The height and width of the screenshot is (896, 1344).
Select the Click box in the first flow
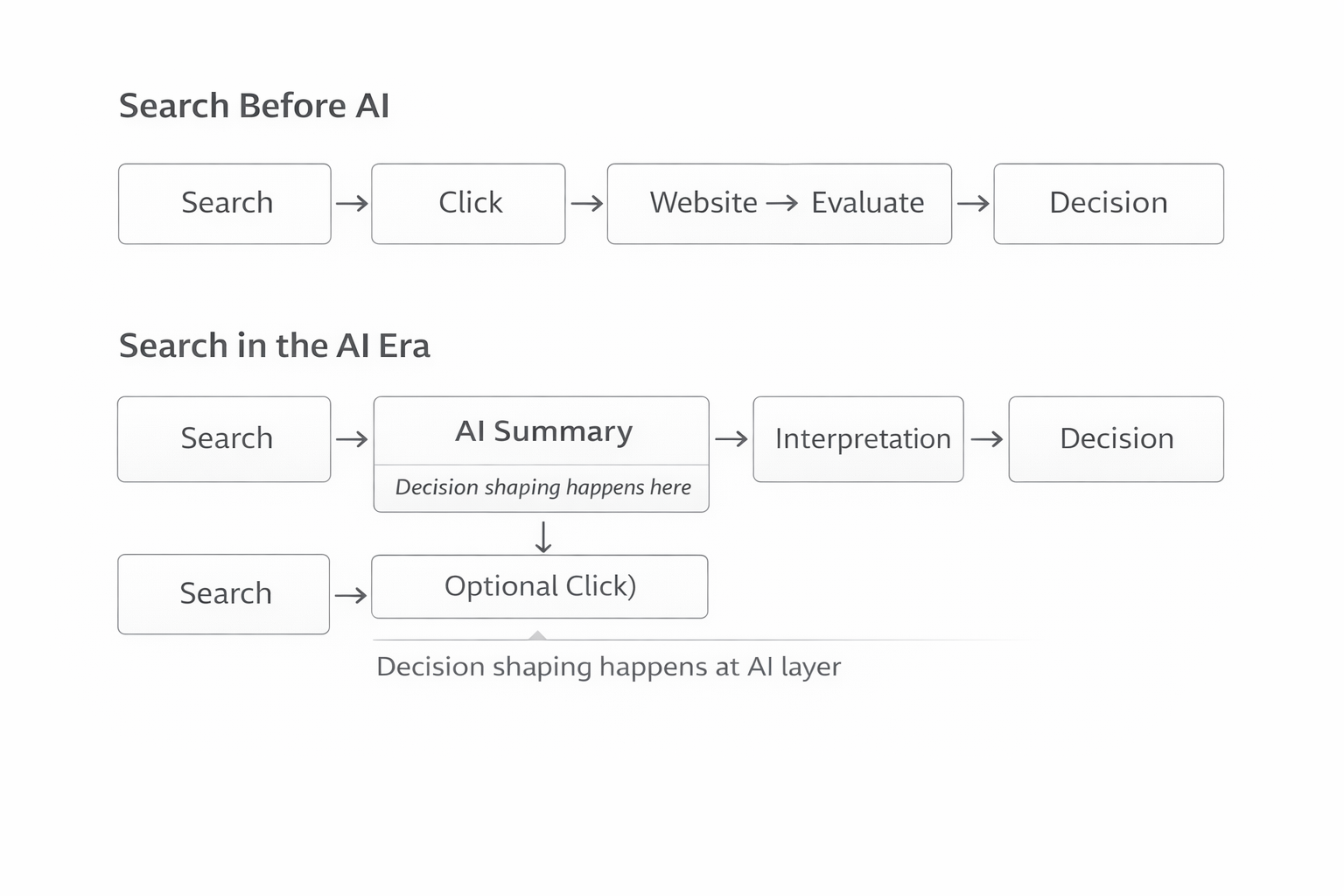tap(469, 204)
